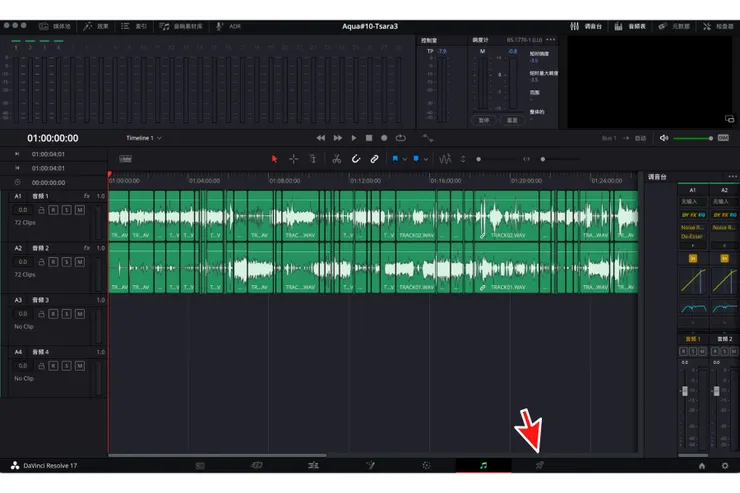Toggle the snapping magnet icon
The height and width of the screenshot is (493, 740).
355,159
